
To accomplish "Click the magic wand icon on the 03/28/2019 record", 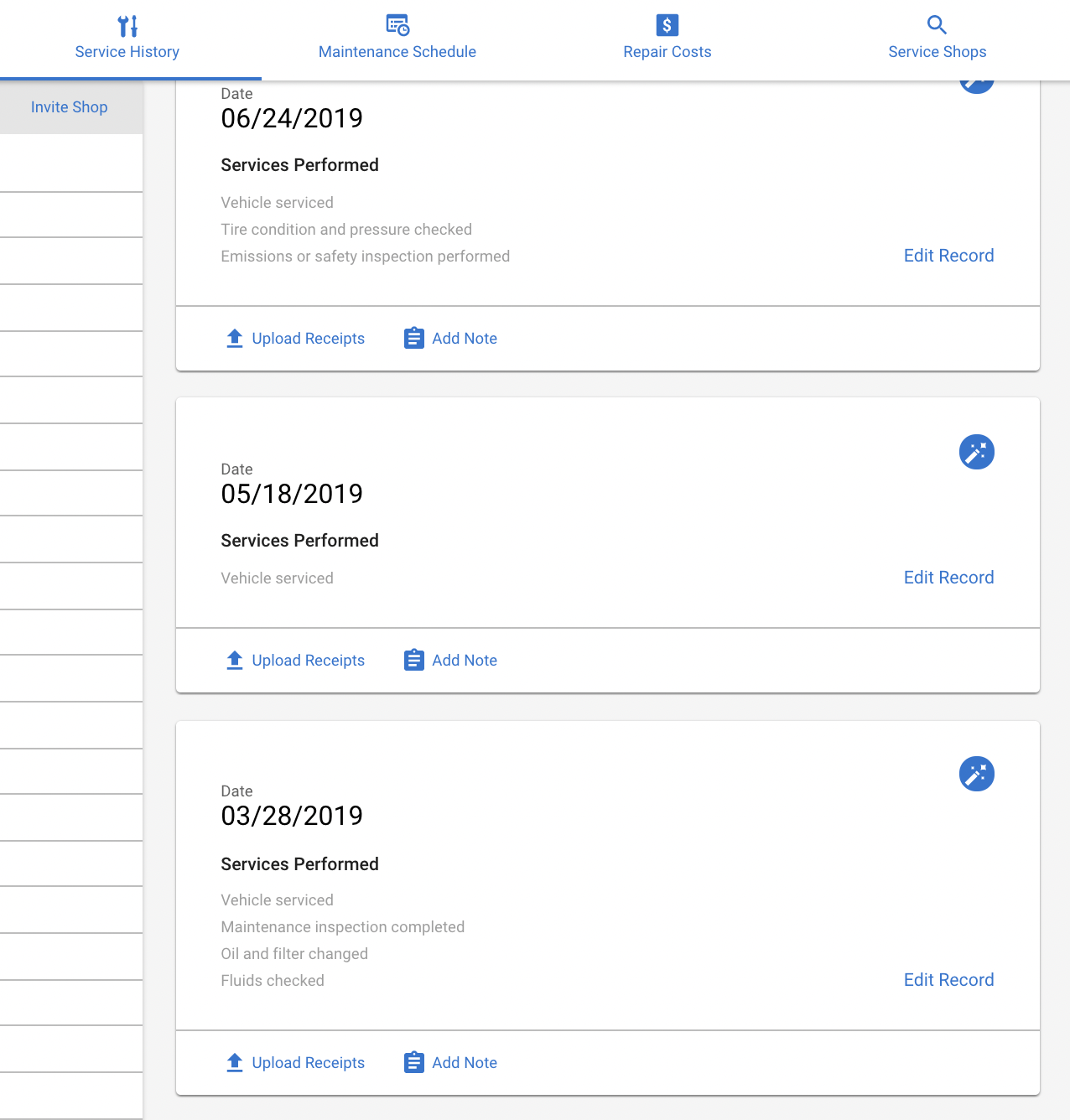I will pos(977,774).
